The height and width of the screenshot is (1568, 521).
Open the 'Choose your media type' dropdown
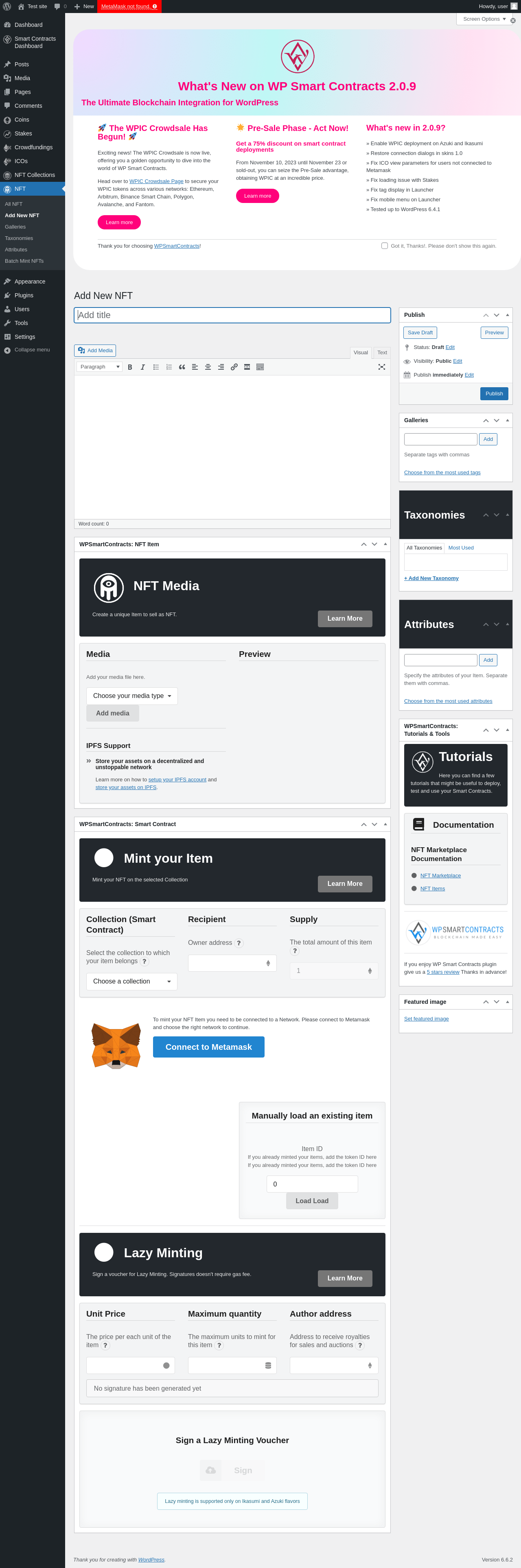(x=131, y=696)
